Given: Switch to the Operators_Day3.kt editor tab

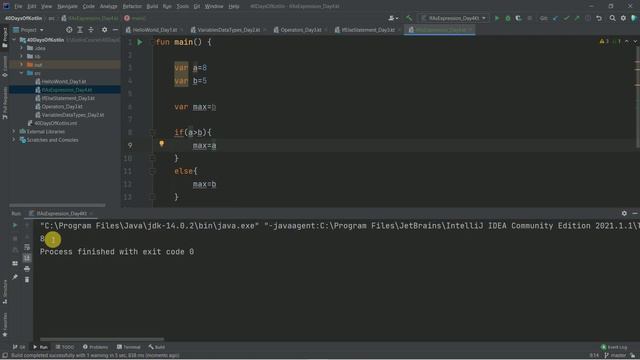Looking at the screenshot, I should point(301,30).
